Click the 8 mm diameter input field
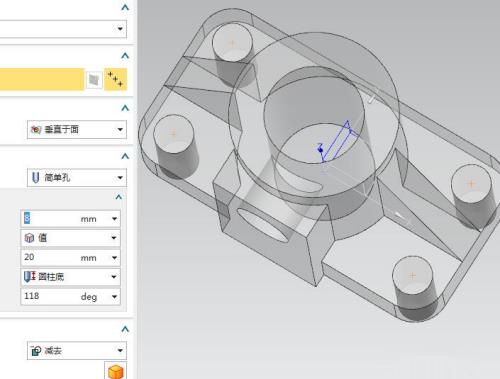Image resolution: width=500 pixels, height=379 pixels. click(x=70, y=219)
